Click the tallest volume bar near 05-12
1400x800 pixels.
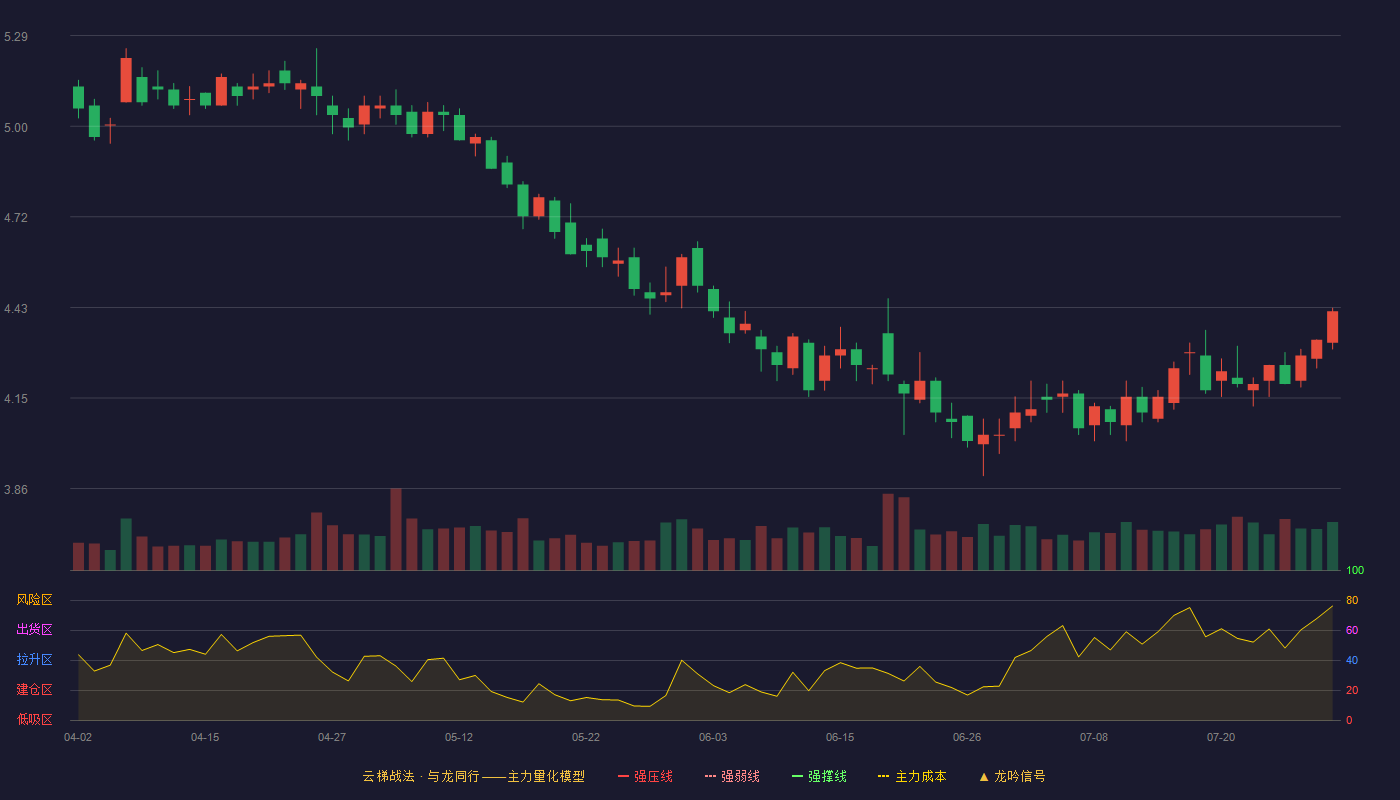tap(396, 530)
